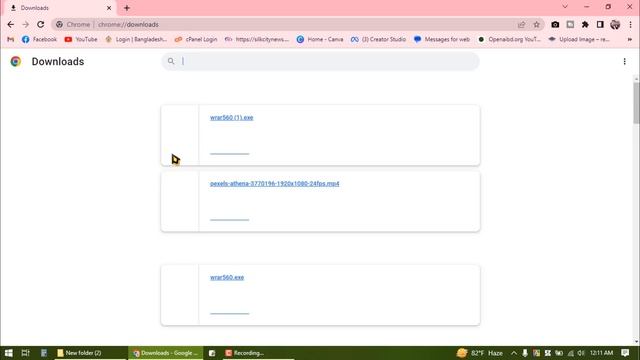Open the Openaibd.org YouTube bookmark
The width and height of the screenshot is (640, 360).
tap(509, 39)
